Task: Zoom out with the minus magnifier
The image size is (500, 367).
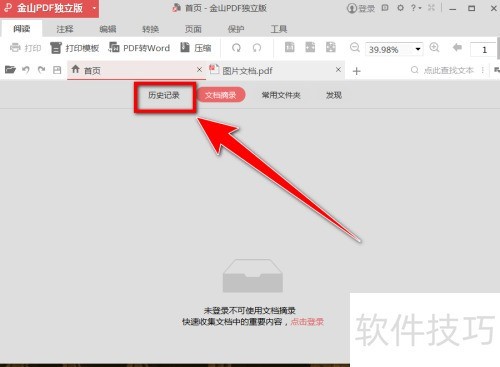Action: pos(355,48)
